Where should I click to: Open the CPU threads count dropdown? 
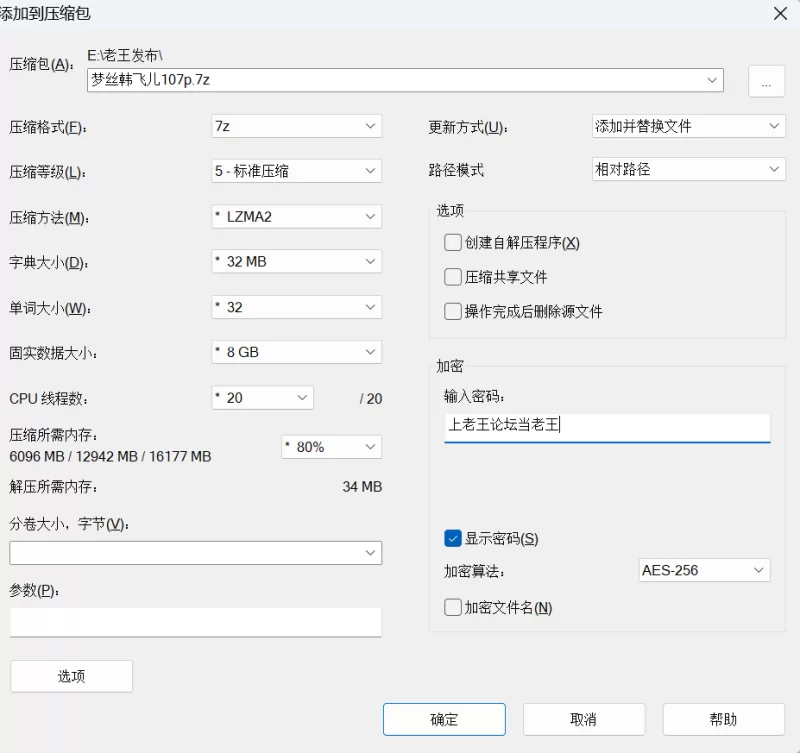(x=262, y=398)
